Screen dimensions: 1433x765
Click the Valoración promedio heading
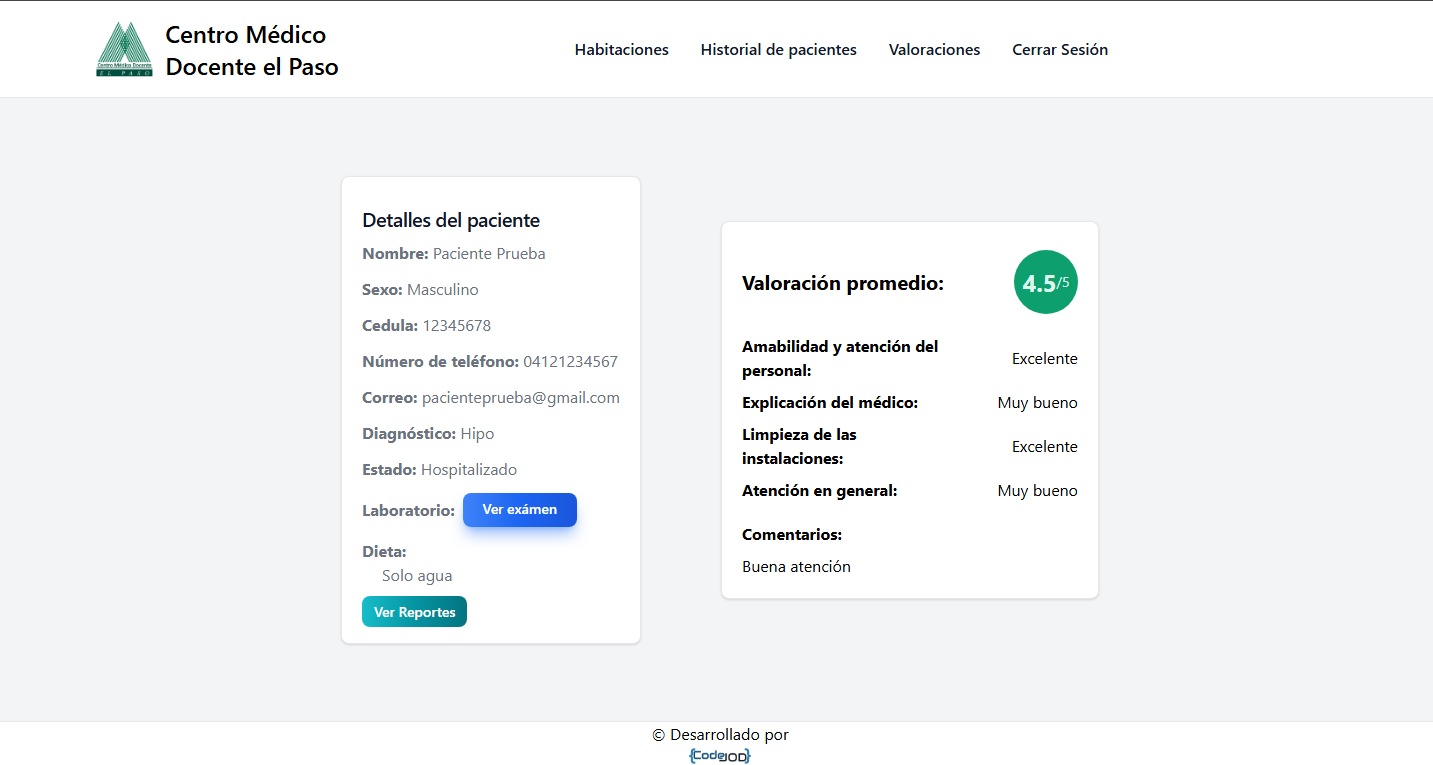pos(842,284)
